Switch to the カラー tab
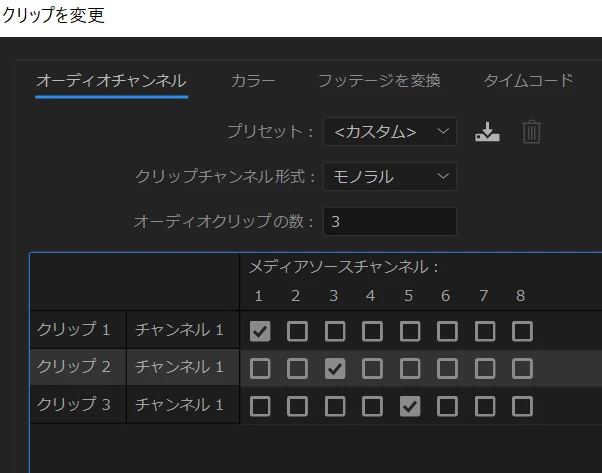602x473 pixels. tap(253, 81)
